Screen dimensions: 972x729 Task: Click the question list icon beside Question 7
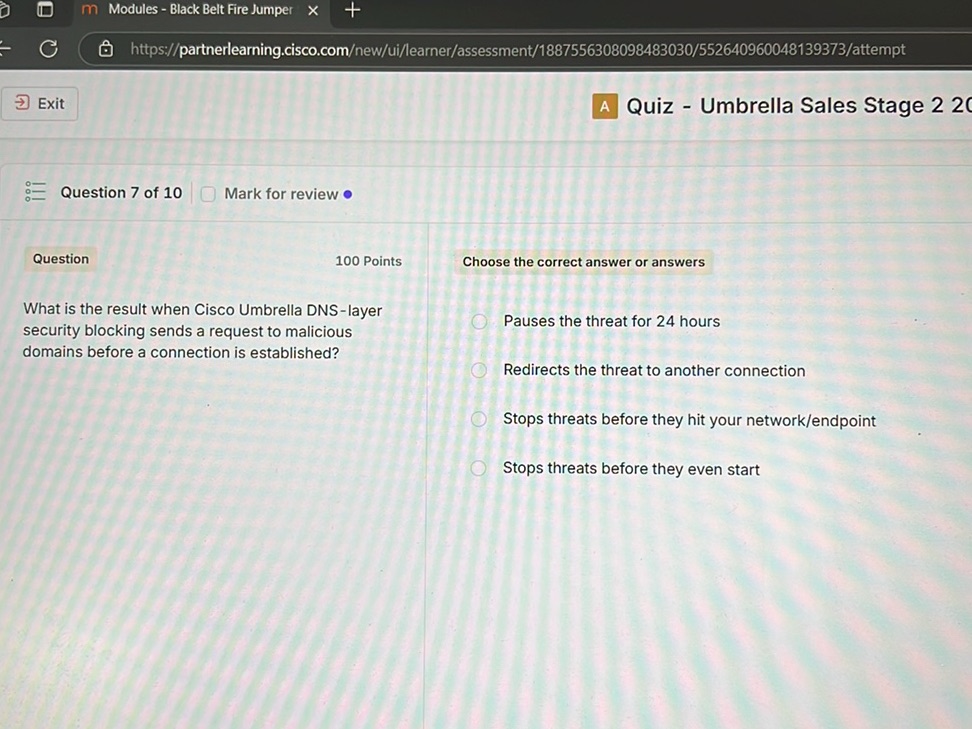(x=35, y=192)
